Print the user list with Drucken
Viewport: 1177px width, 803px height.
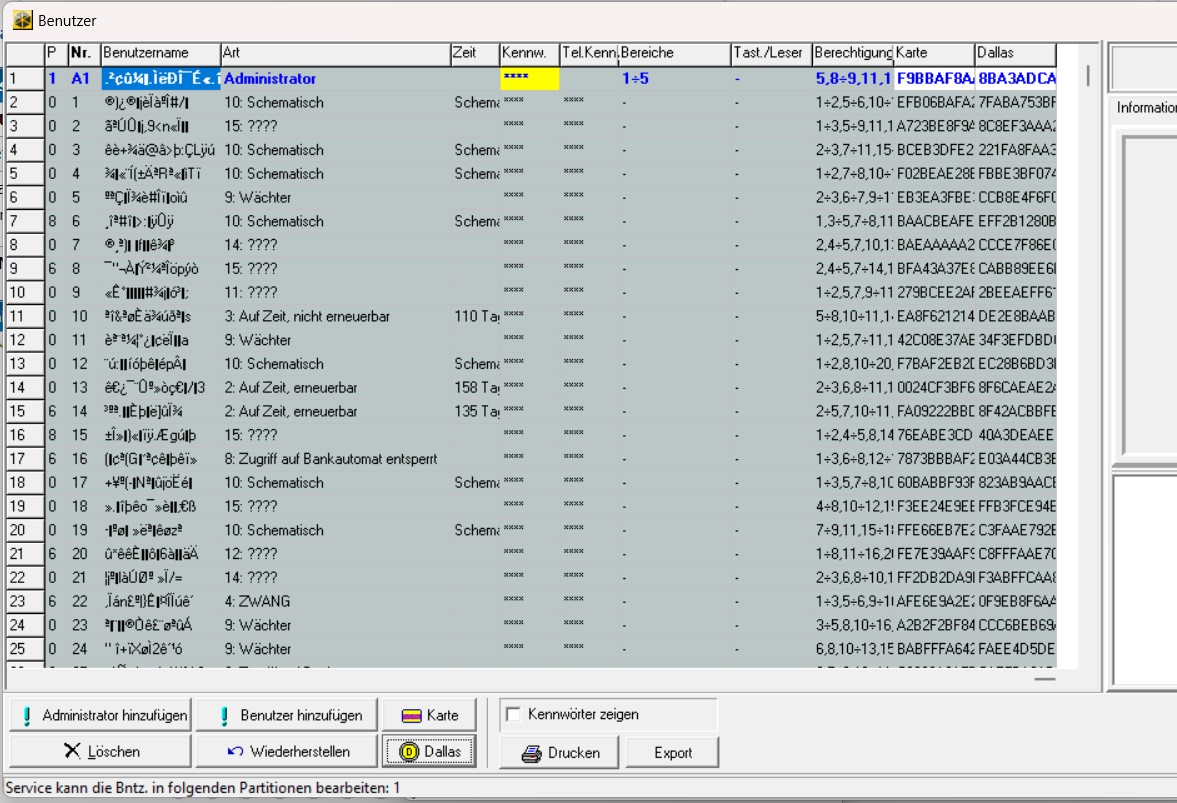[561, 752]
